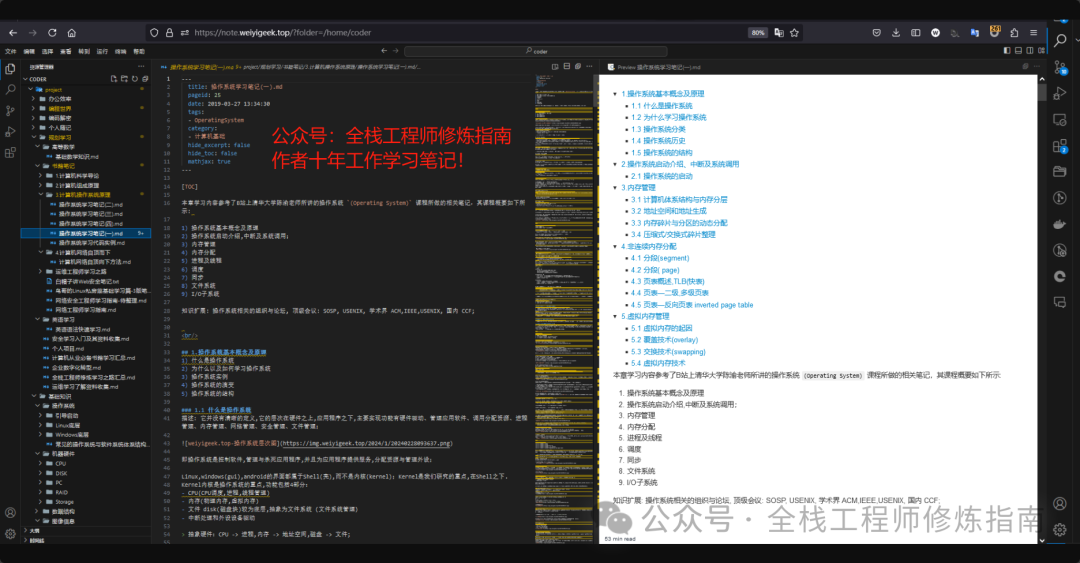Open the Docker icon in the right sidebar
Screen dimensions: 1080x563
point(1060,224)
